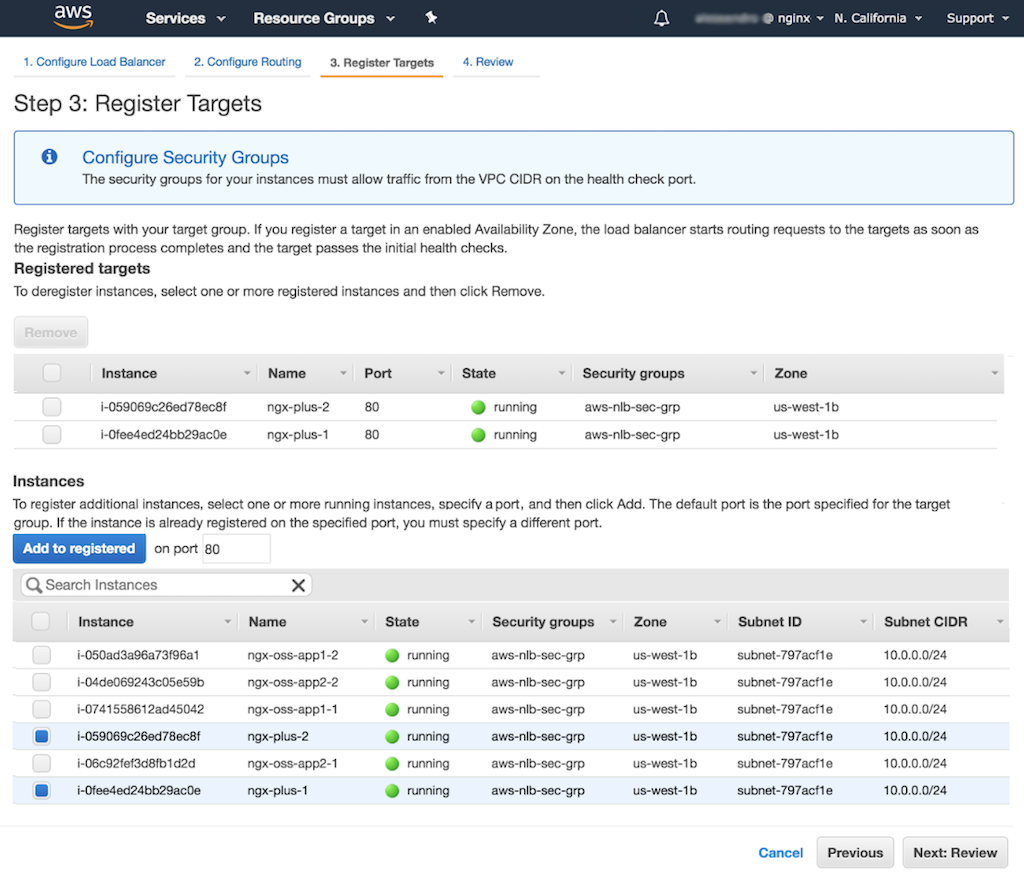The width and height of the screenshot is (1024, 874).
Task: Click green status icon for ngx-oss-app1-2
Action: click(392, 655)
